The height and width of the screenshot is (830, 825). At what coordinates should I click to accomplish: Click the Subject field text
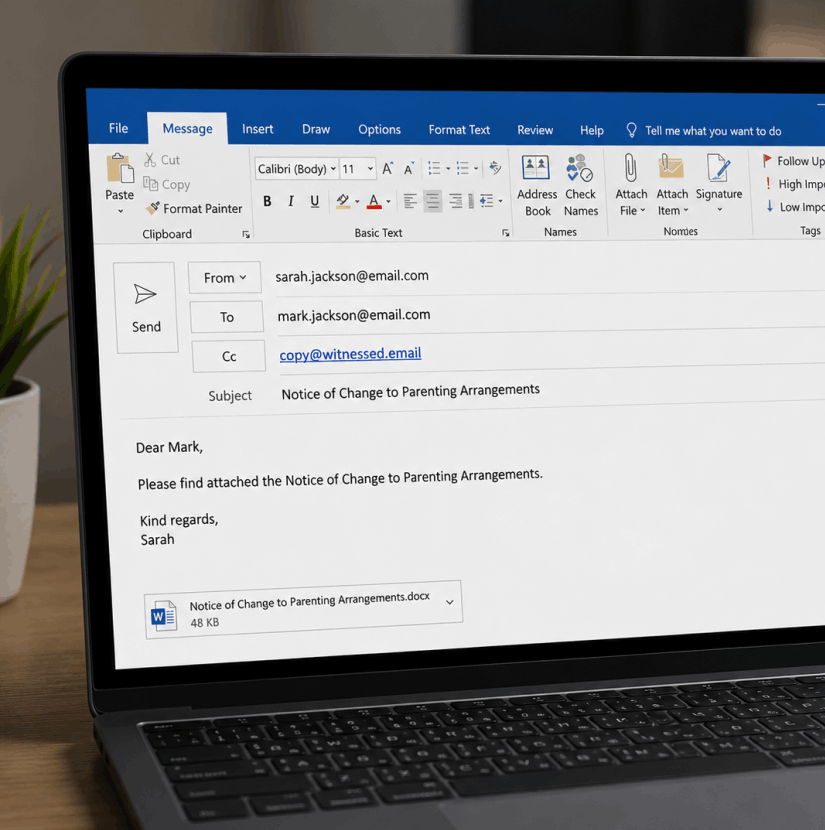[x=410, y=392]
